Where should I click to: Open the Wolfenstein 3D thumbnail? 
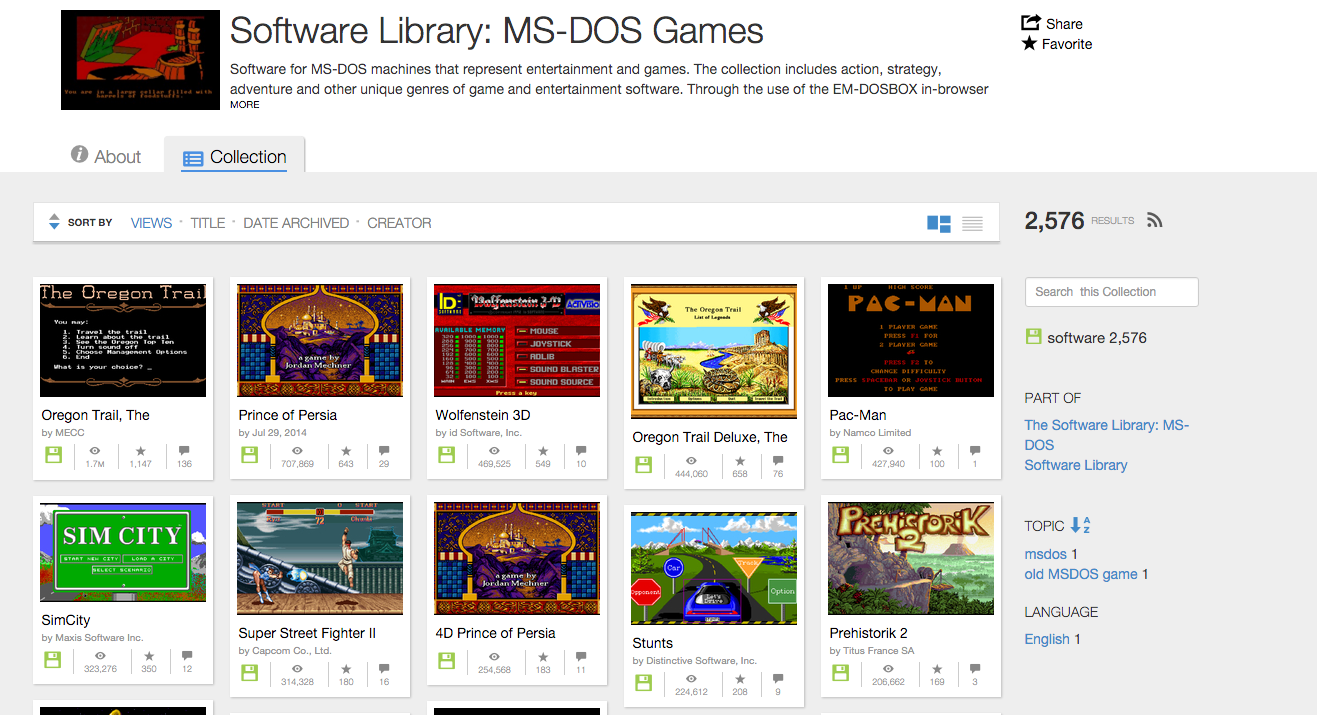[x=517, y=340]
